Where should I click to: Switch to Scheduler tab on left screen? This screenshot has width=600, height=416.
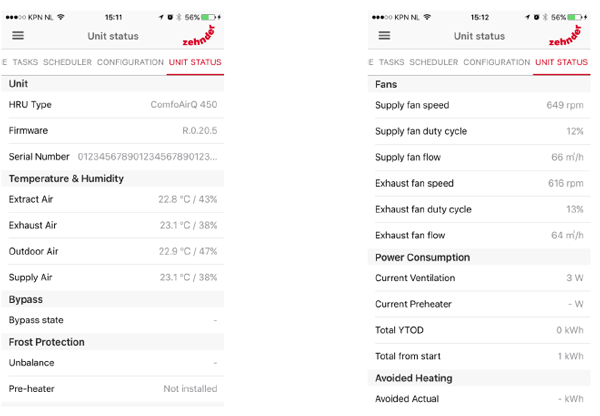(67, 62)
